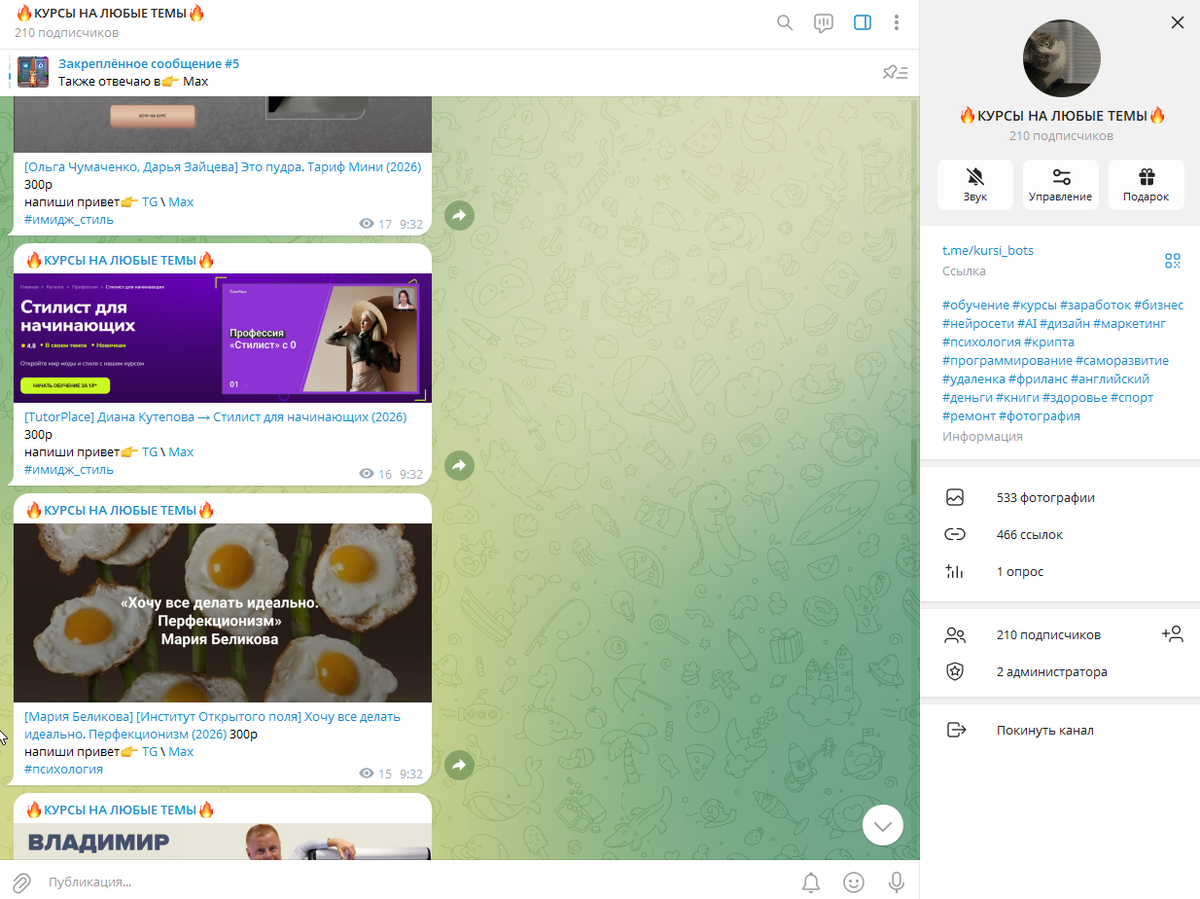Screen dimensions: 1200x899
Task: Open Max link in the Стилист post
Action: click(181, 452)
